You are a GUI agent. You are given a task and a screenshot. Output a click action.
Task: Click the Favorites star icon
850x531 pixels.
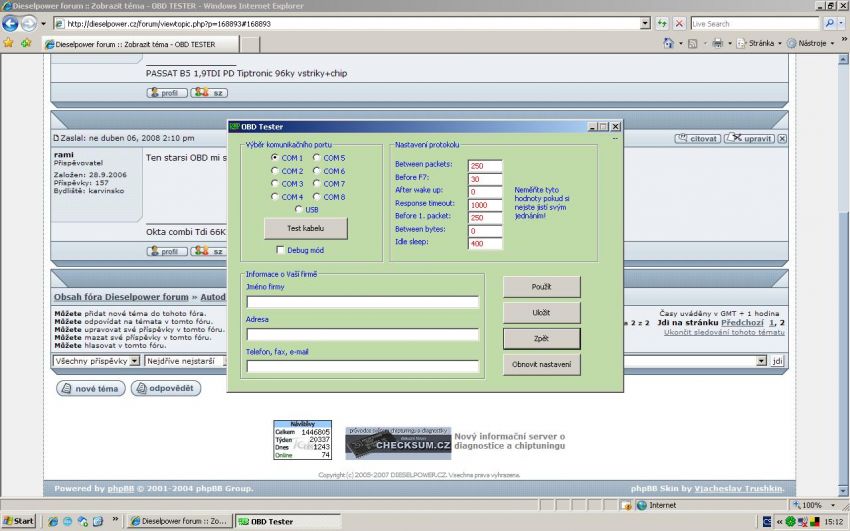pos(9,43)
